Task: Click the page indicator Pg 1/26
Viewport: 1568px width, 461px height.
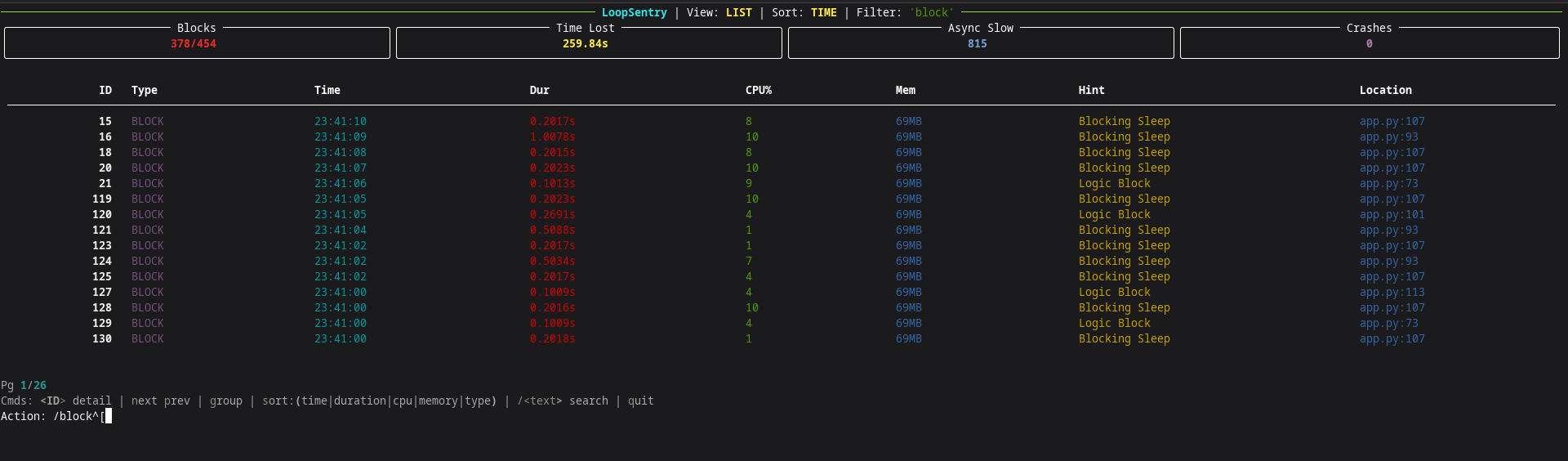Action: click(24, 386)
